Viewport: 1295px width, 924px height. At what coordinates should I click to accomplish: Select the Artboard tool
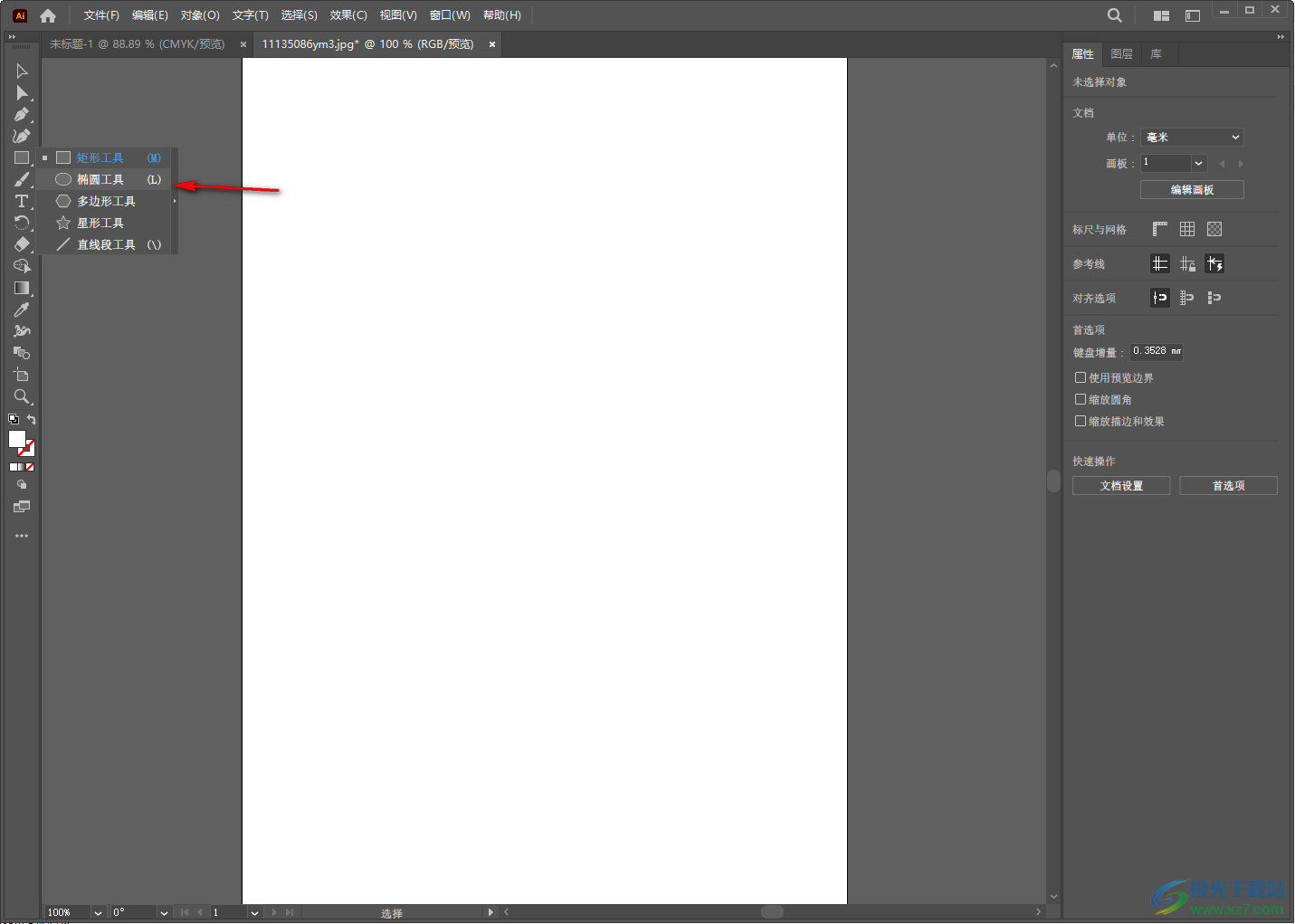tap(22, 375)
